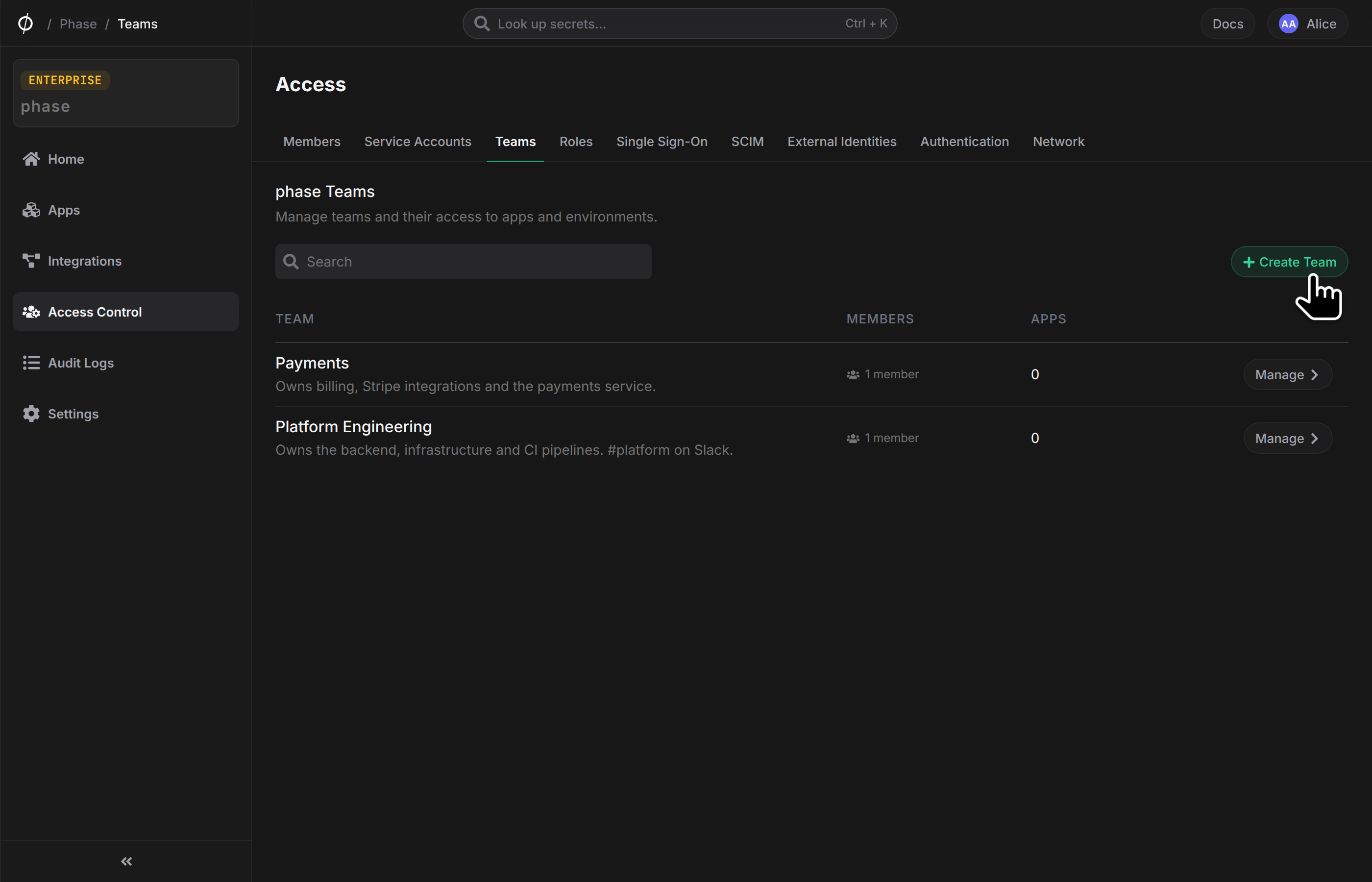Switch to the Service Accounts tab

417,142
